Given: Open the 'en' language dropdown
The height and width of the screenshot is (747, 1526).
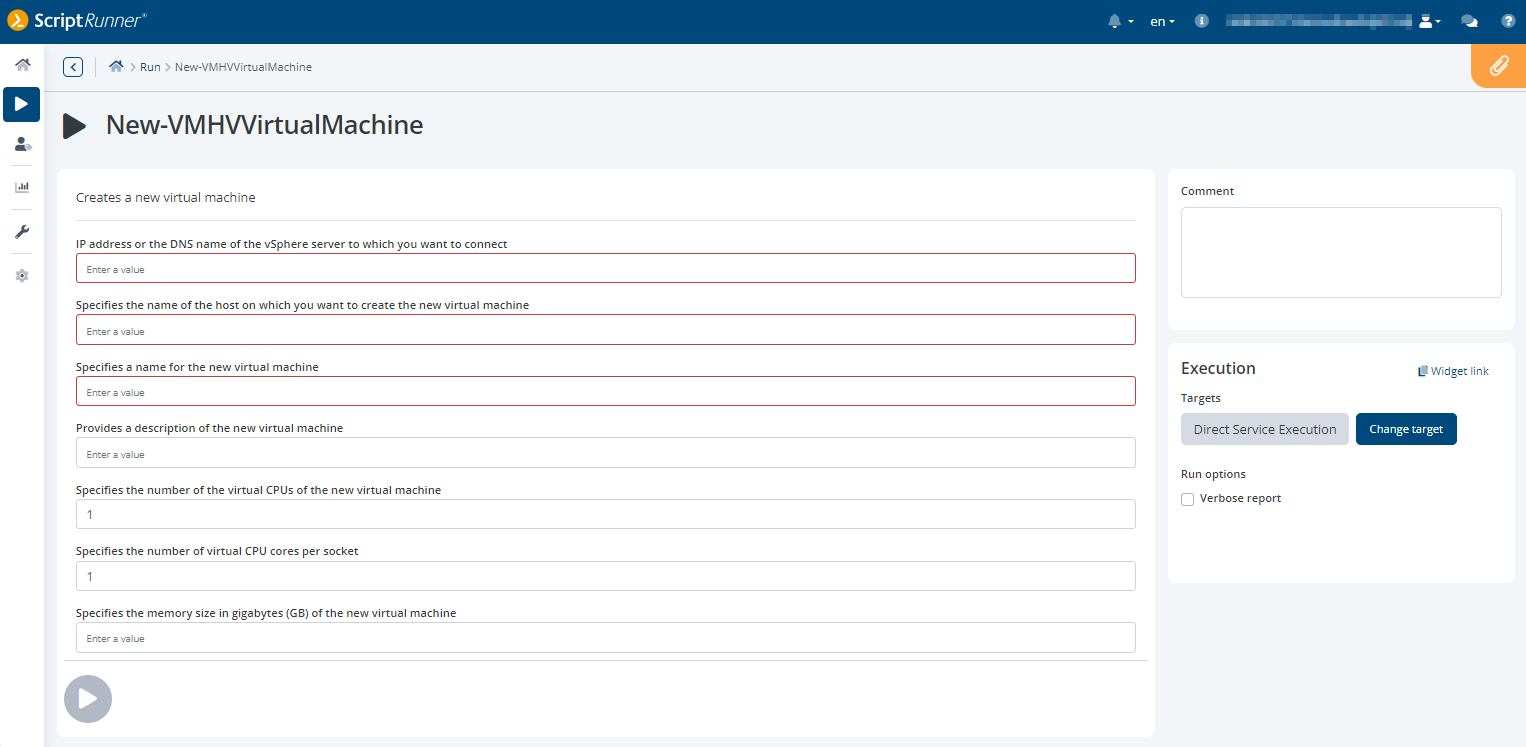Looking at the screenshot, I should point(1162,21).
